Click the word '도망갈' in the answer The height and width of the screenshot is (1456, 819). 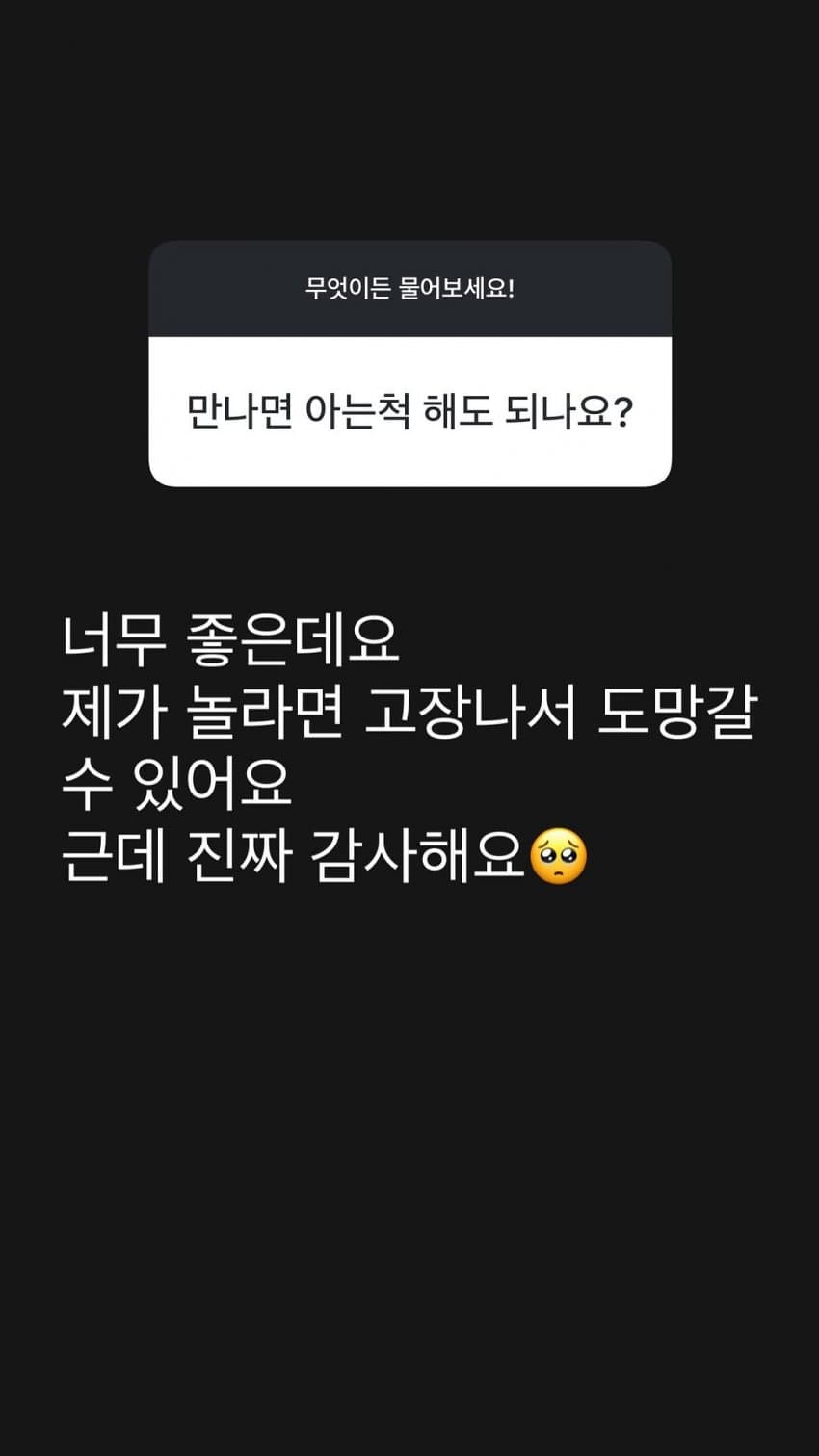678,713
